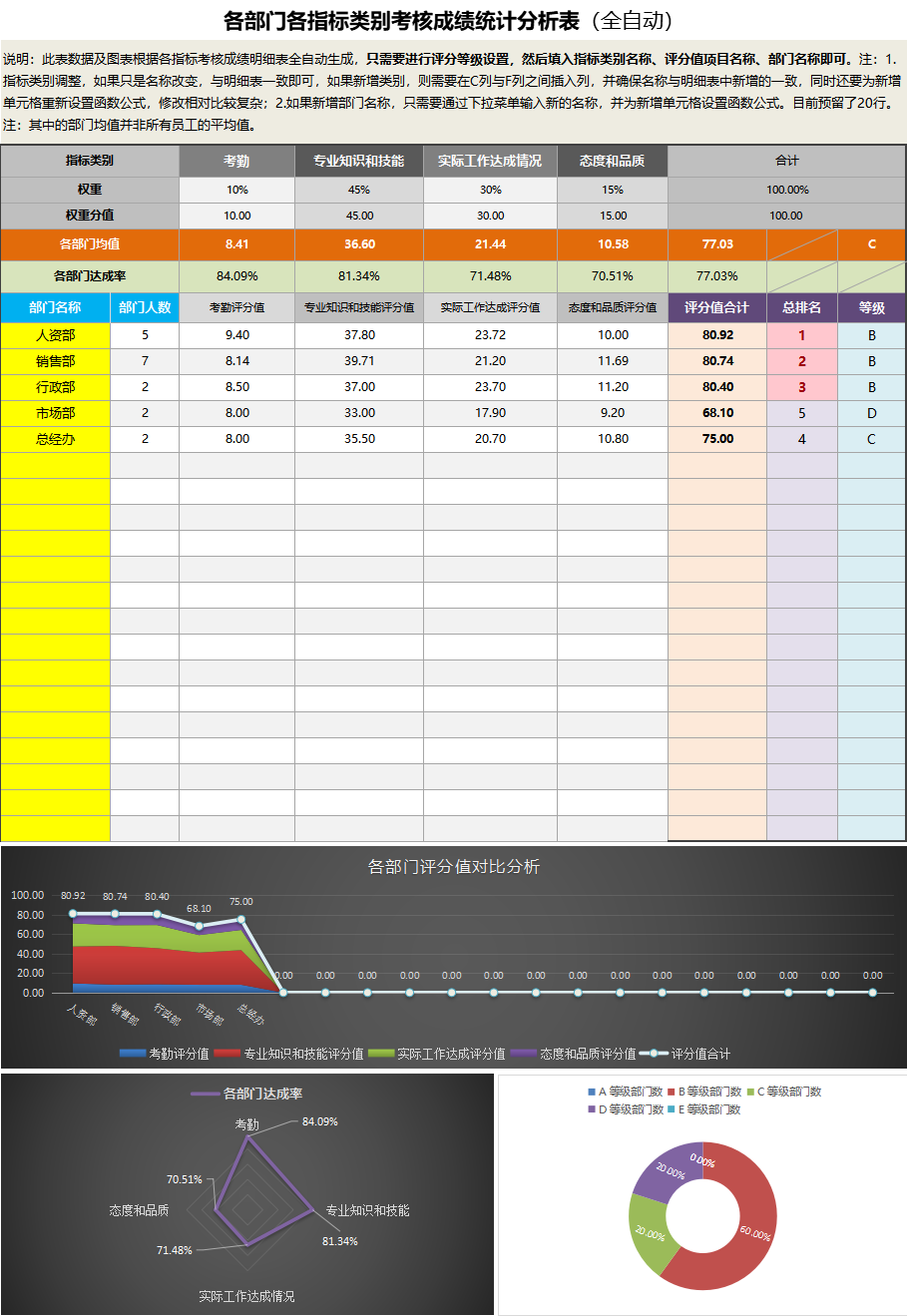Click the 专业知识和技能 radar axis label

tap(367, 1210)
